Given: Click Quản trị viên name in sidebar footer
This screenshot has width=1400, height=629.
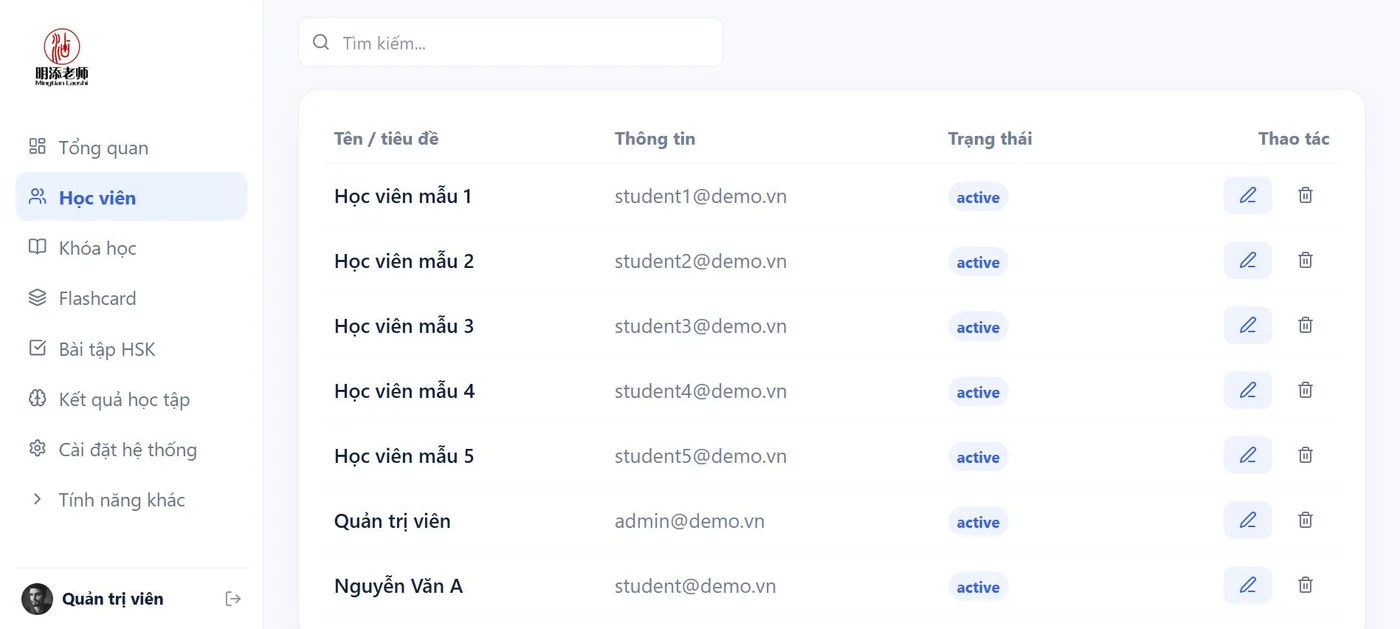Looking at the screenshot, I should pyautogui.click(x=113, y=599).
